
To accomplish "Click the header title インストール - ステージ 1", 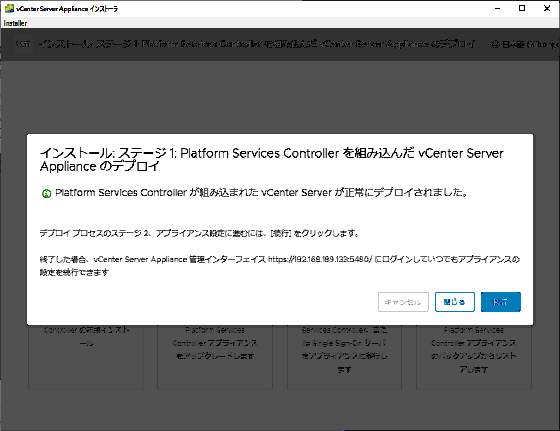I will [256, 44].
